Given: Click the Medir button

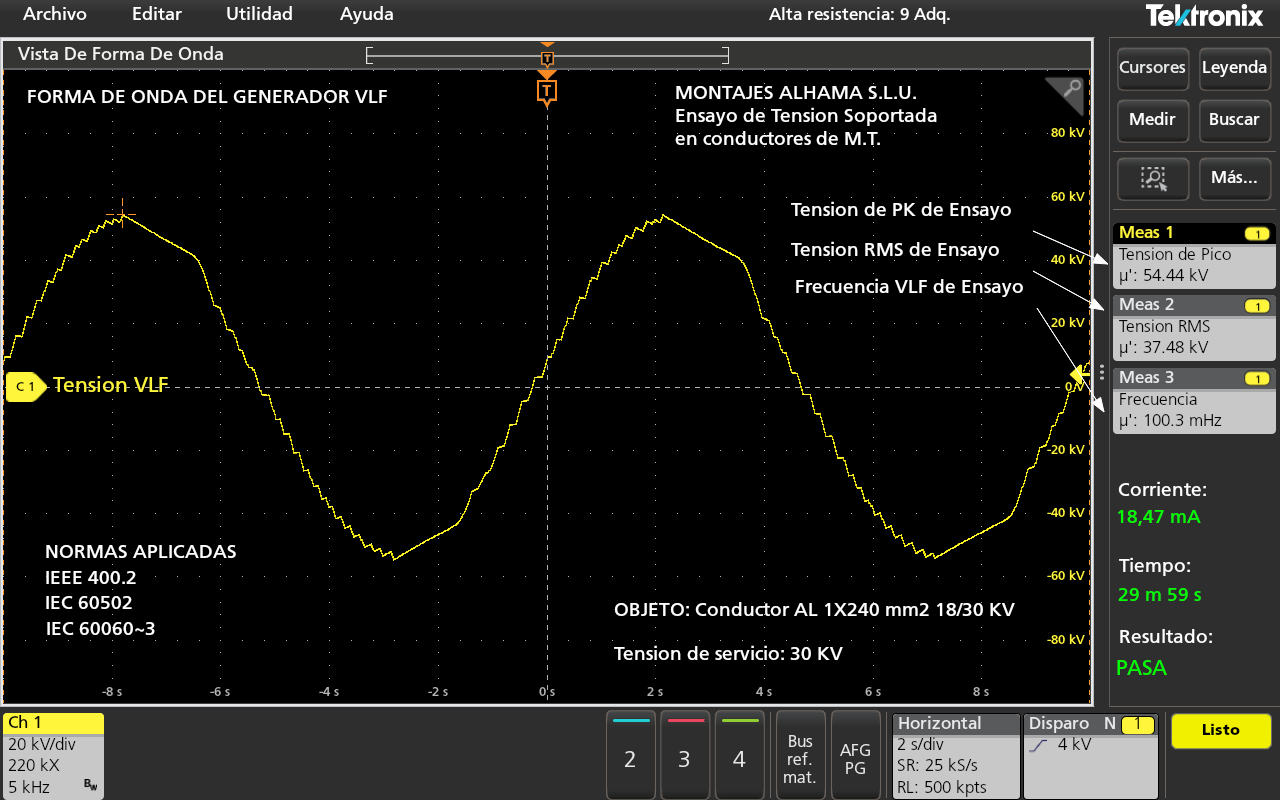Looking at the screenshot, I should click(1152, 120).
